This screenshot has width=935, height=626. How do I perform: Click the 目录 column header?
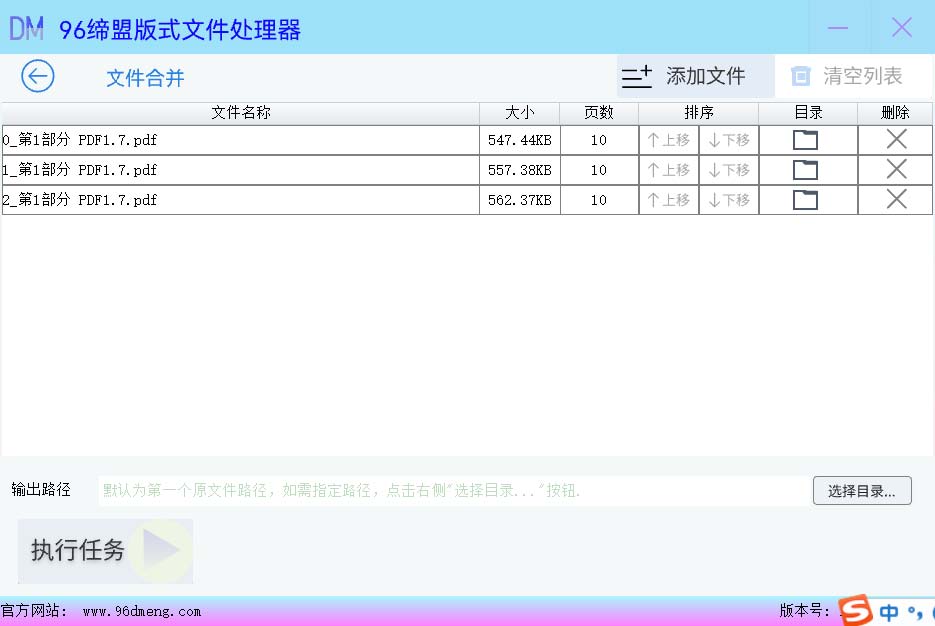[808, 113]
